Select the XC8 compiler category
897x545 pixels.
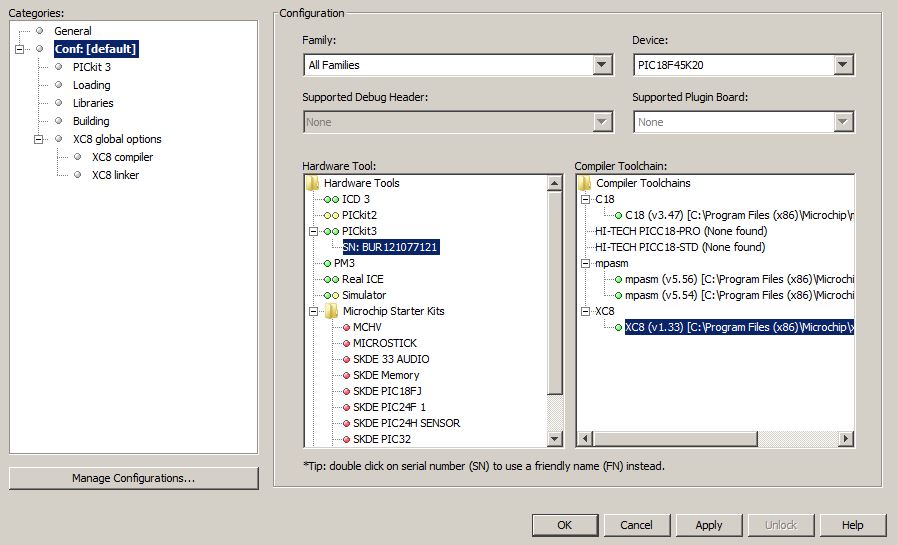pos(122,157)
